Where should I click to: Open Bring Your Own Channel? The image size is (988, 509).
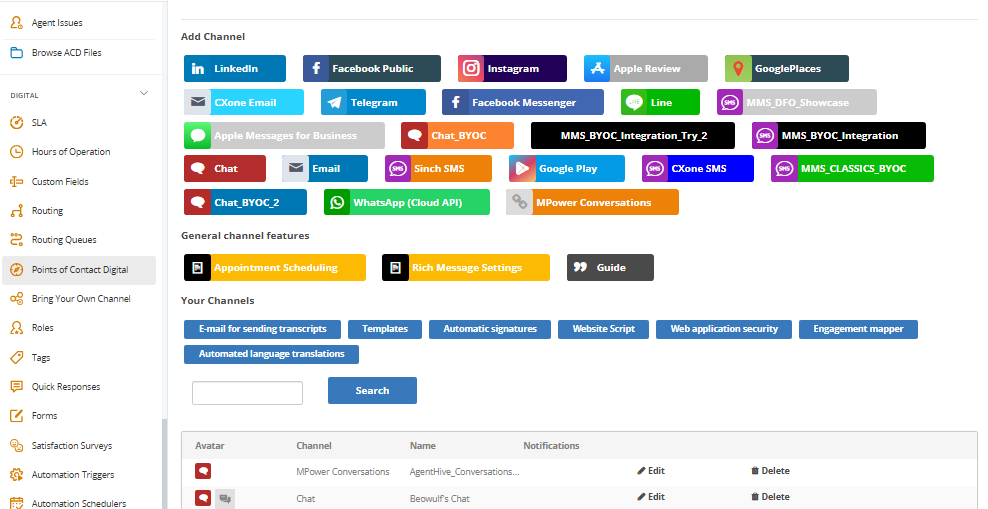pyautogui.click(x=79, y=299)
